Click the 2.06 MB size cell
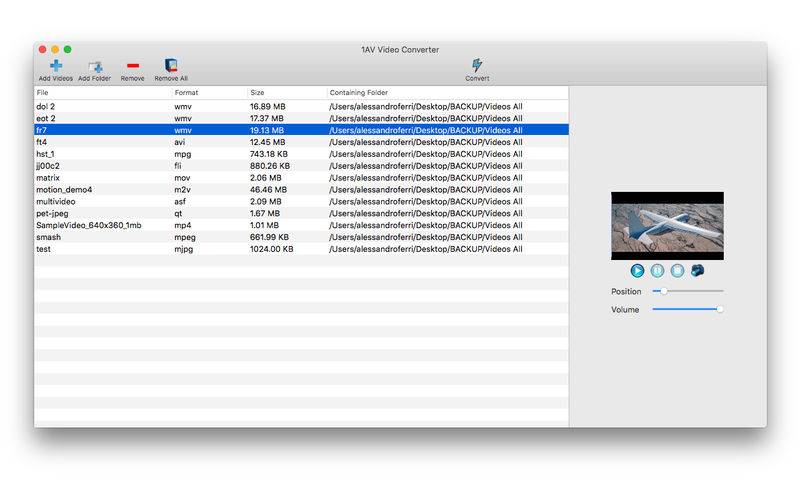The height and width of the screenshot is (500, 800). 265,178
